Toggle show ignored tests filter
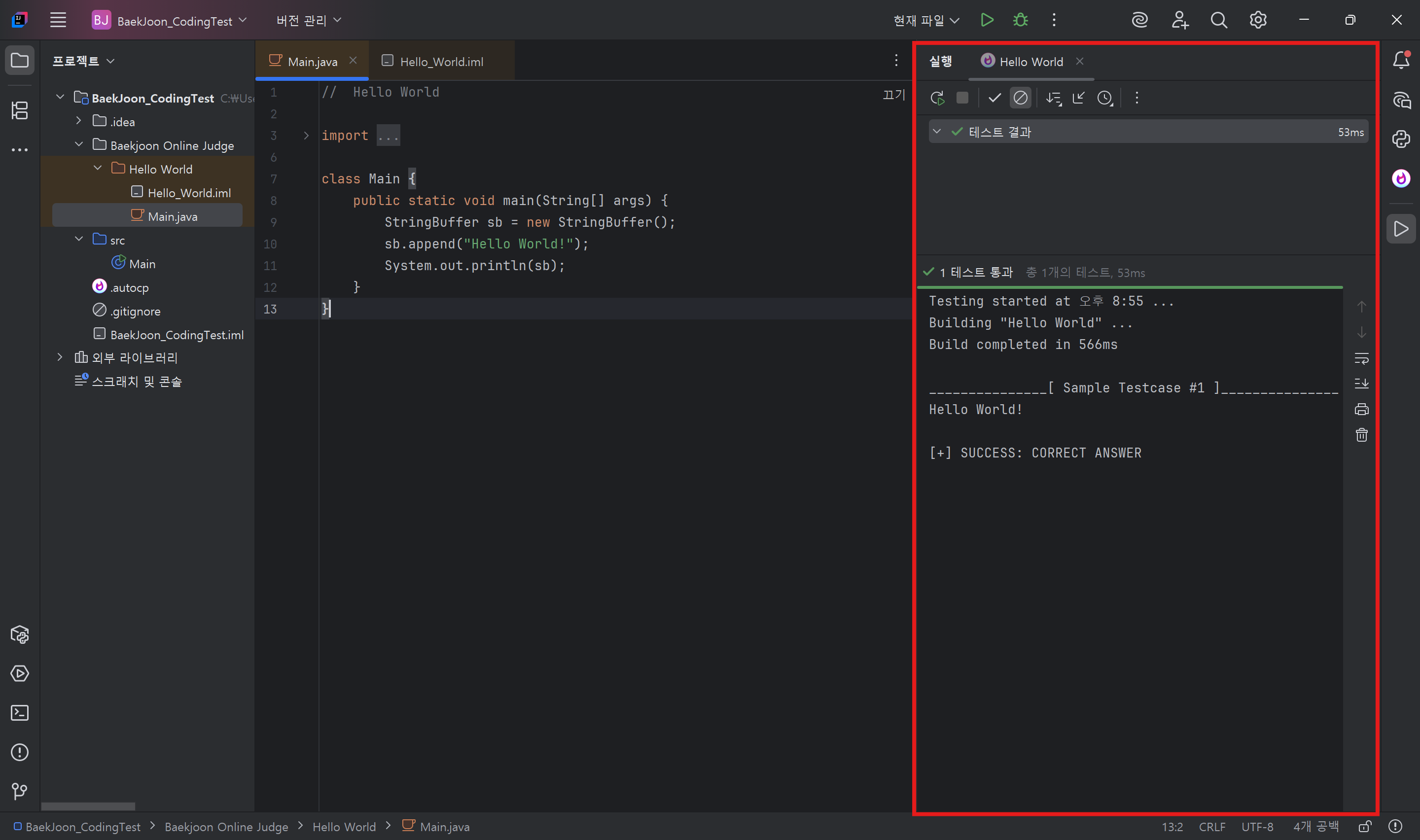Image resolution: width=1420 pixels, height=840 pixels. [1021, 98]
